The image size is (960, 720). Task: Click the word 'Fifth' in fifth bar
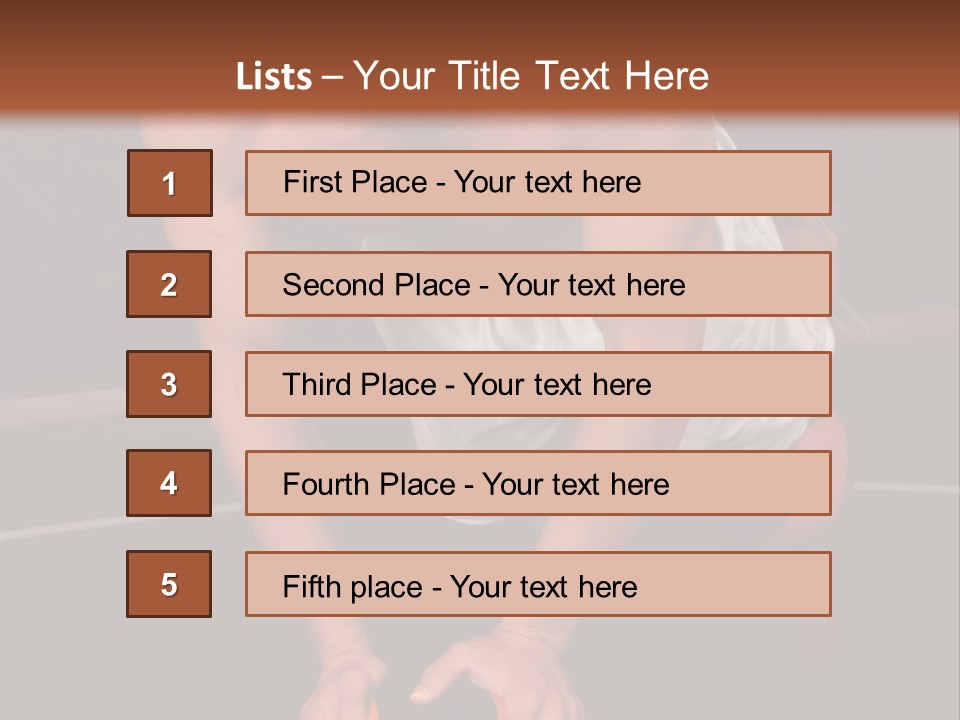304,587
